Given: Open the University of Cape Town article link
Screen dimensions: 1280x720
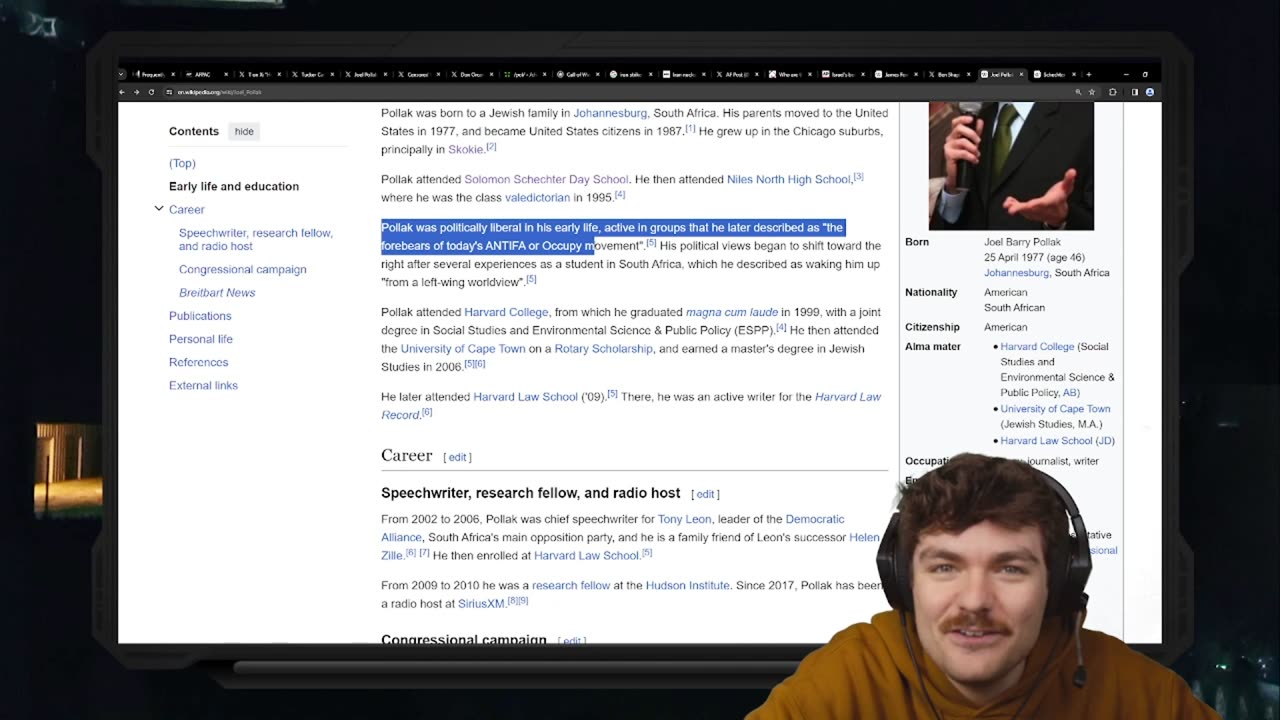Looking at the screenshot, I should 463,349.
